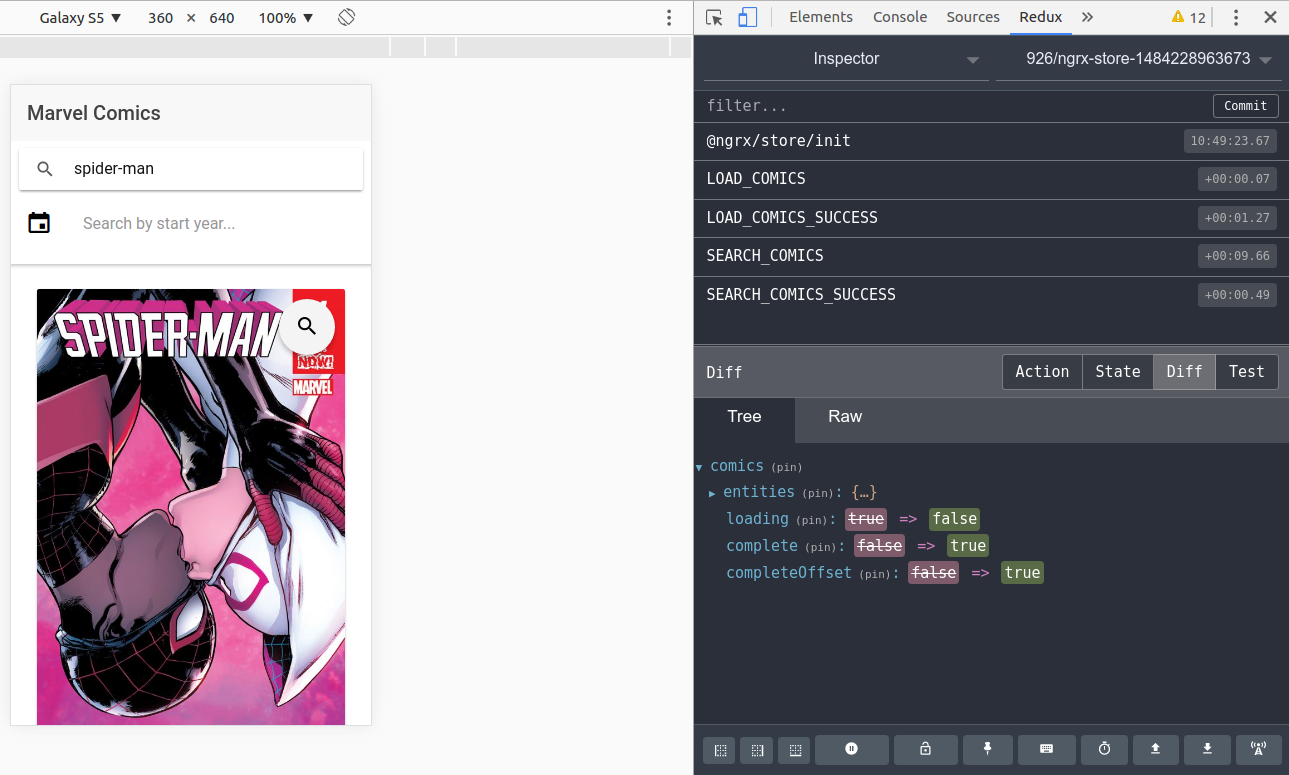The height and width of the screenshot is (775, 1289).
Task: Collapse the comics tree node
Action: [x=699, y=467]
